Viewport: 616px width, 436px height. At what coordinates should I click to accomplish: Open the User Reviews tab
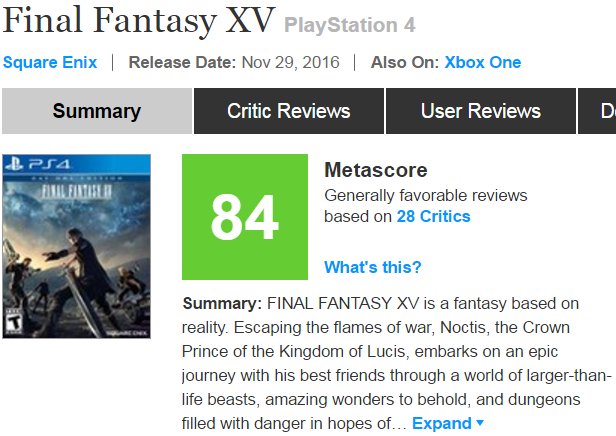pyautogui.click(x=480, y=111)
